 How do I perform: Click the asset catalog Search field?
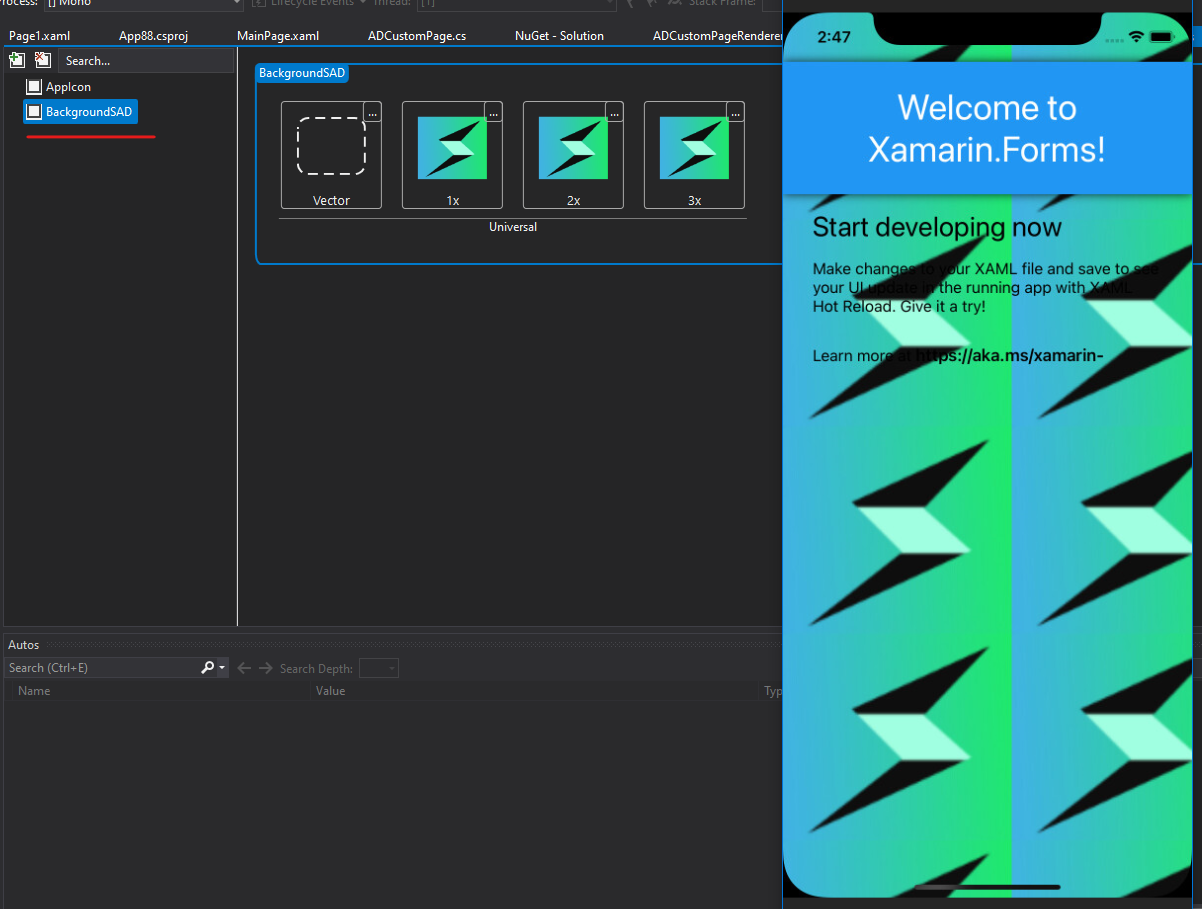pos(146,61)
